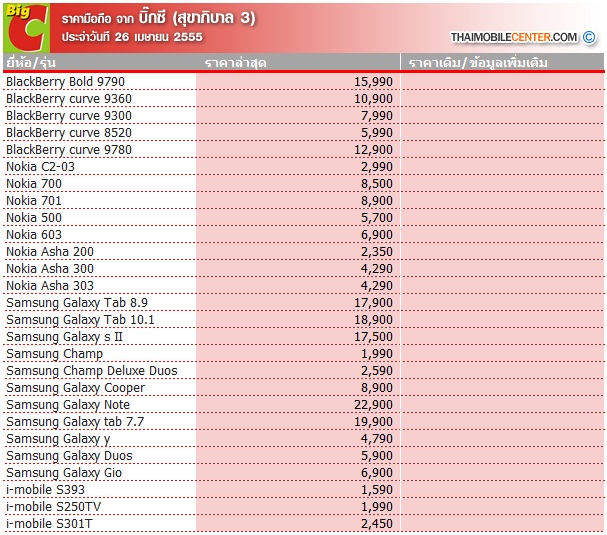Image resolution: width=607 pixels, height=535 pixels.
Task: Click the ราคาเดิม/ข้อมูลเพิ่มเติม column header
Action: pyautogui.click(x=478, y=63)
